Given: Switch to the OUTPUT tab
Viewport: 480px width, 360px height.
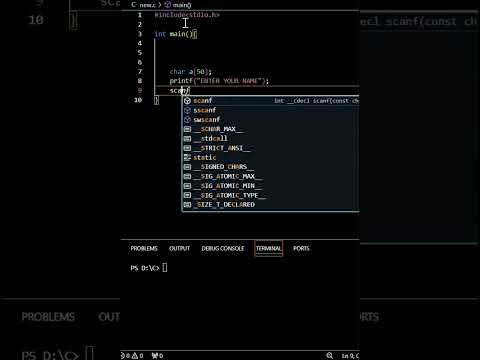Looking at the screenshot, I should tap(179, 248).
